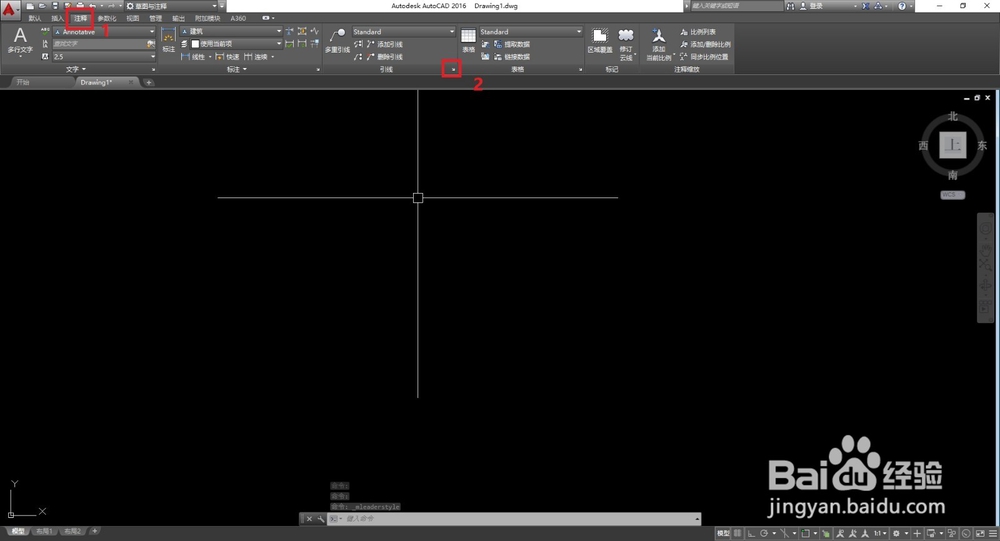Click the help keyword search field

click(x=737, y=6)
